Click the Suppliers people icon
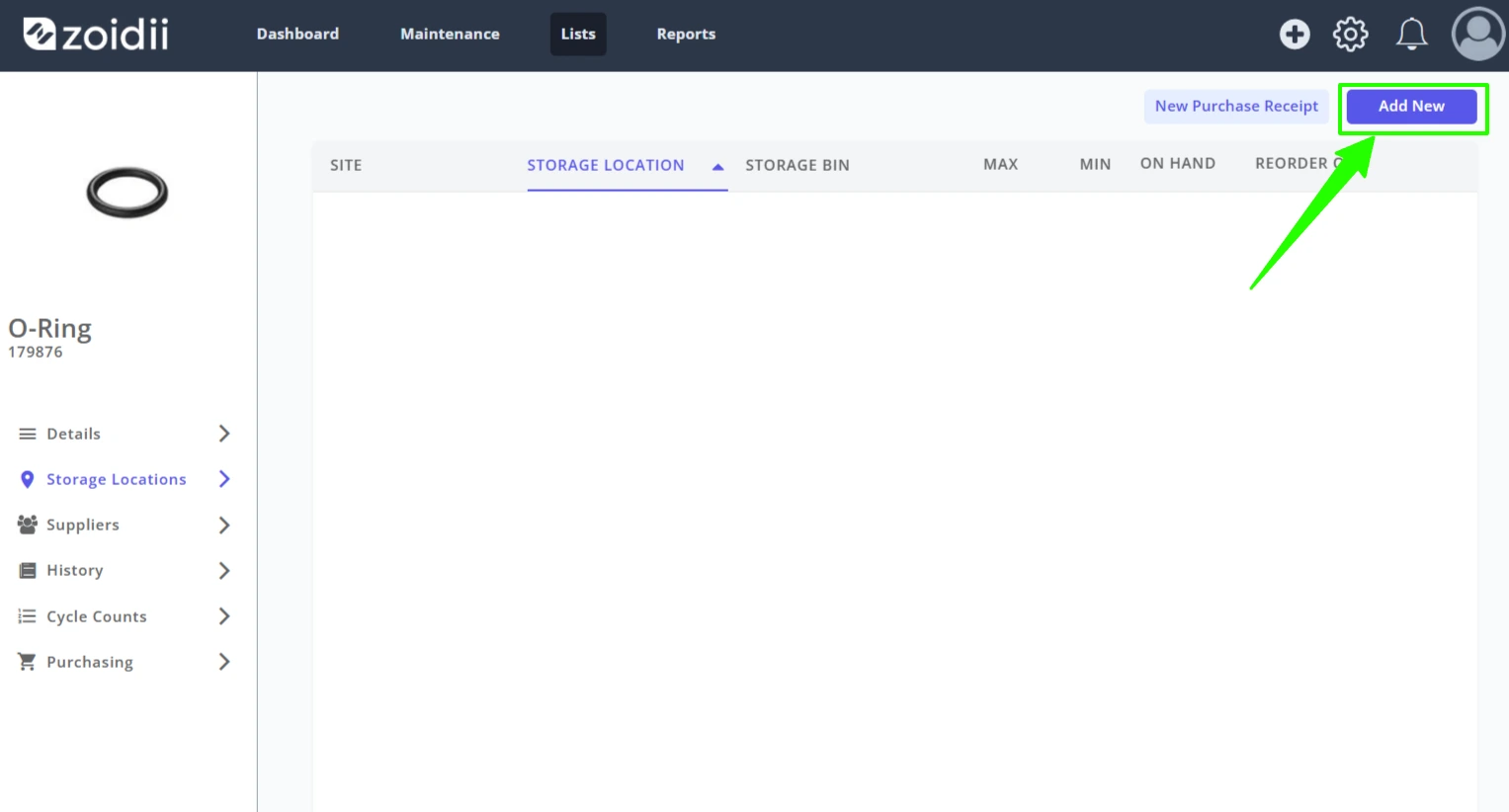This screenshot has width=1509, height=812. [28, 525]
